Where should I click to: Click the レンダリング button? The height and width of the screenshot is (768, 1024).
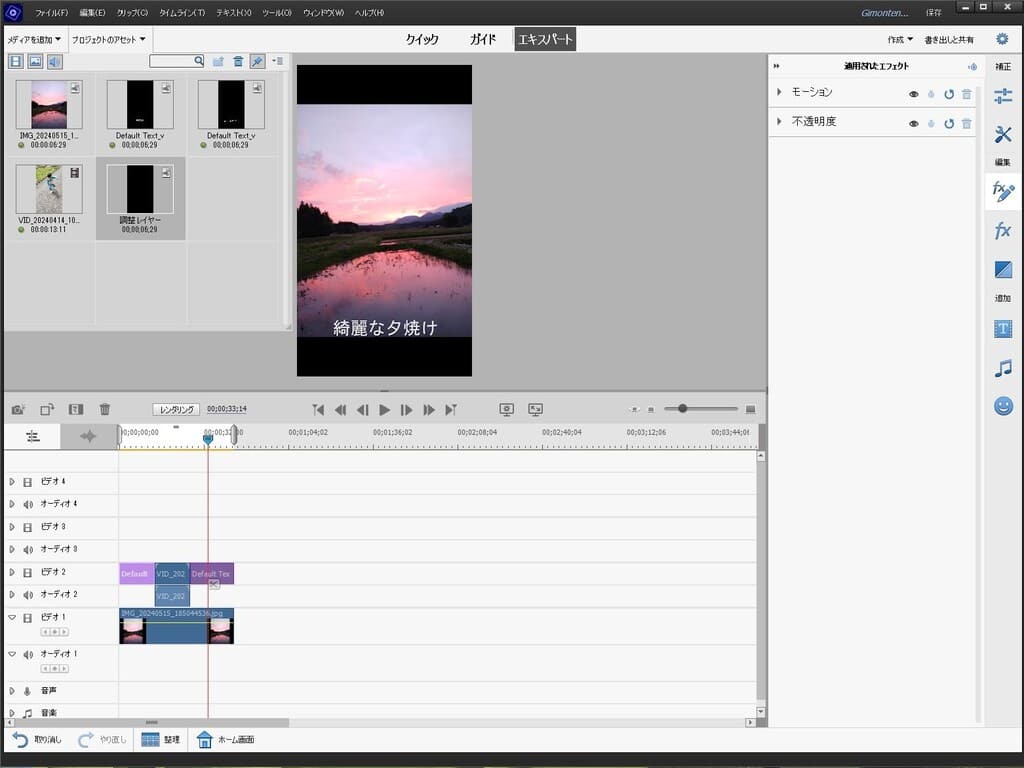[x=177, y=409]
